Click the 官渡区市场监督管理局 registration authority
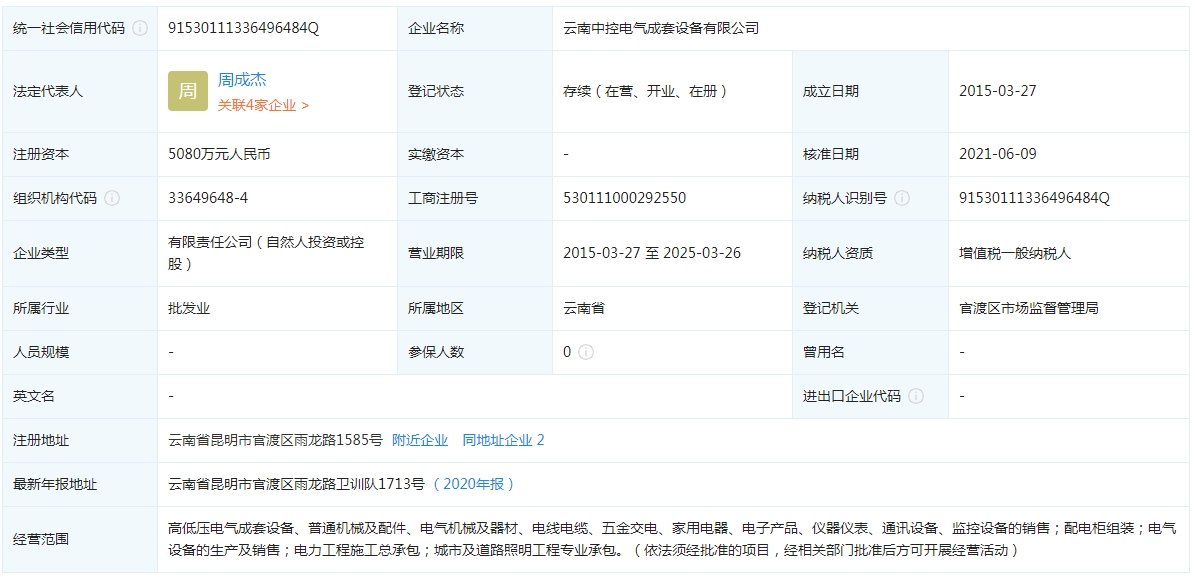This screenshot has width=1195, height=577. coord(1028,308)
